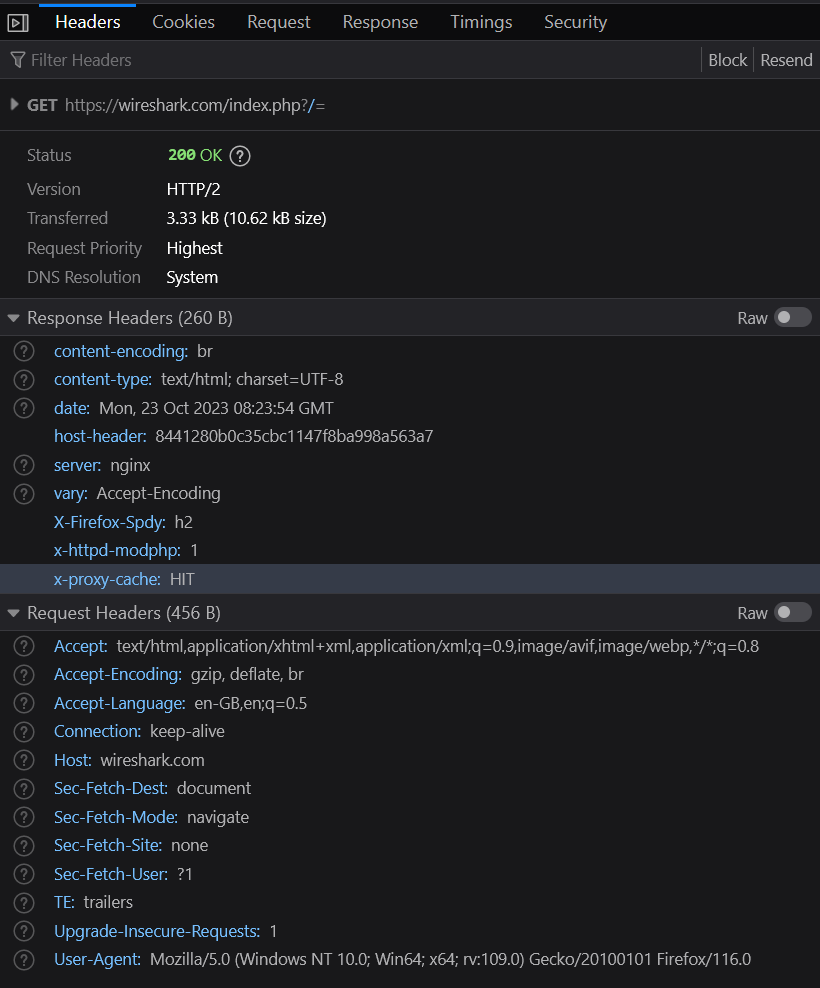Collapse the Request Headers section

click(x=13, y=613)
